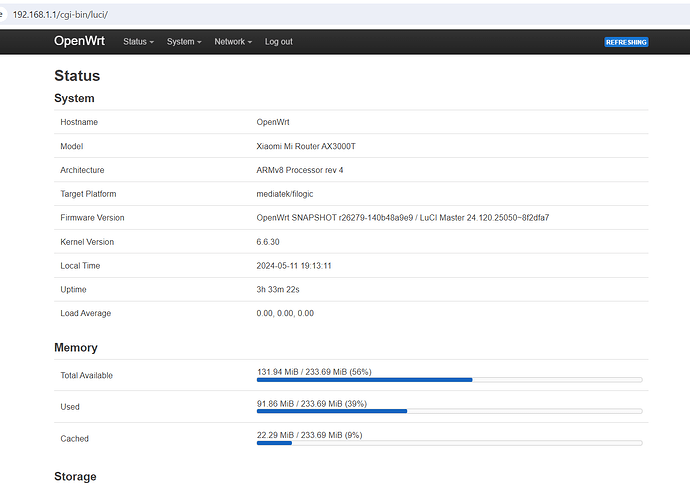
Task: Click the load value 0.00, 0.00, 0.00
Action: (x=285, y=313)
